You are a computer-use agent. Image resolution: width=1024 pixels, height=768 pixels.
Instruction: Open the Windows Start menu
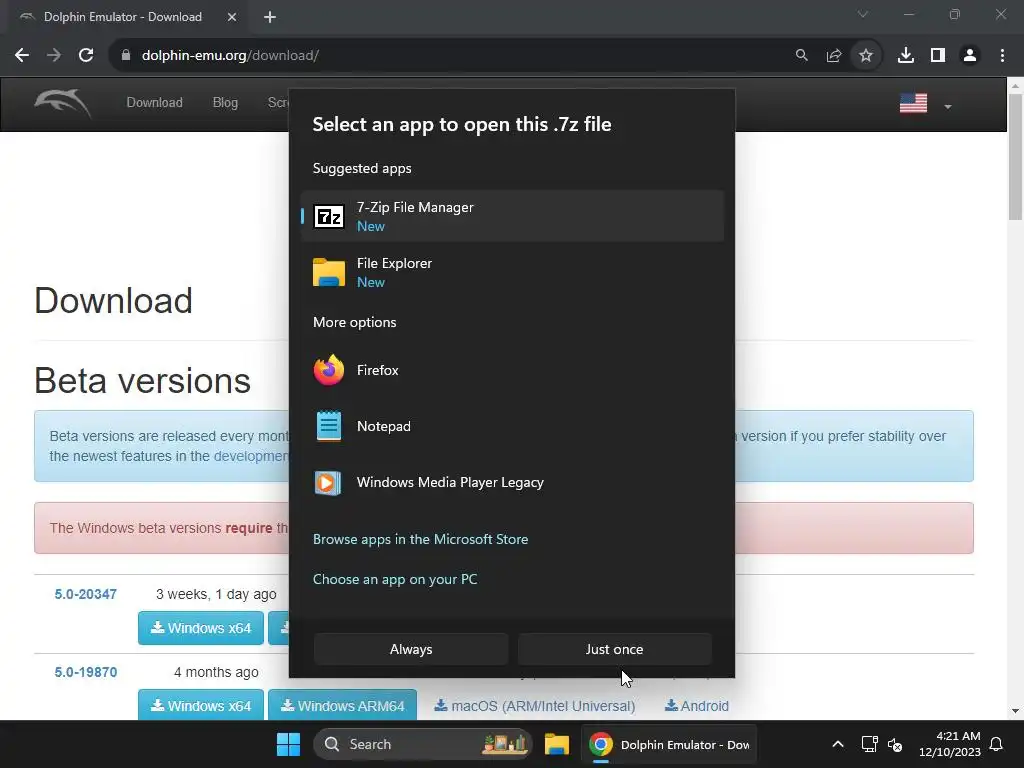pos(288,744)
